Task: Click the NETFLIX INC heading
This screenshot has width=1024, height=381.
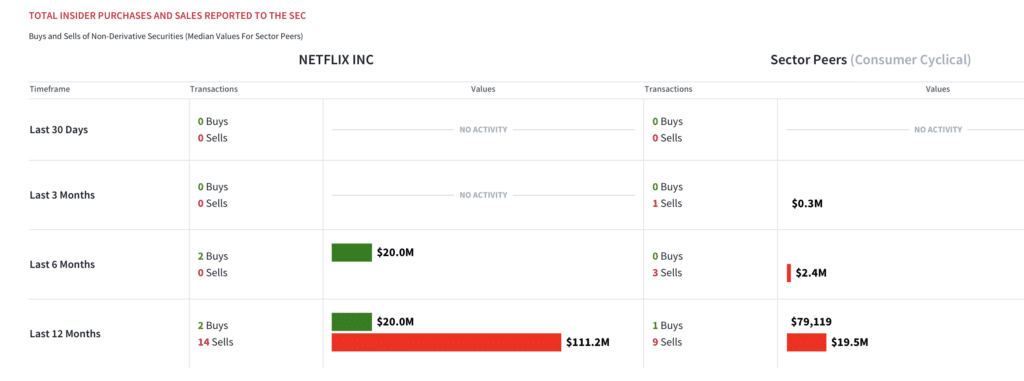Action: [x=336, y=59]
